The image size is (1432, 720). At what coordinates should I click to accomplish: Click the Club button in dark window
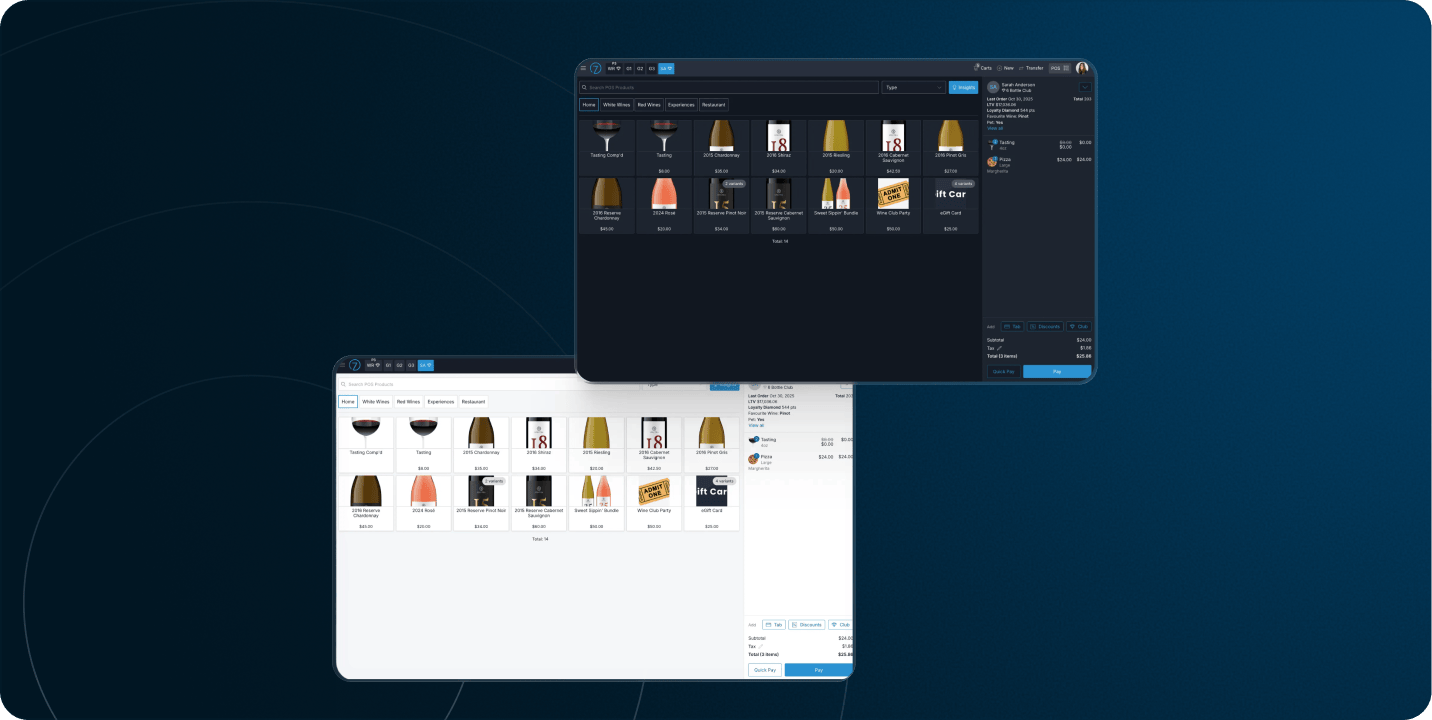pyautogui.click(x=1078, y=326)
